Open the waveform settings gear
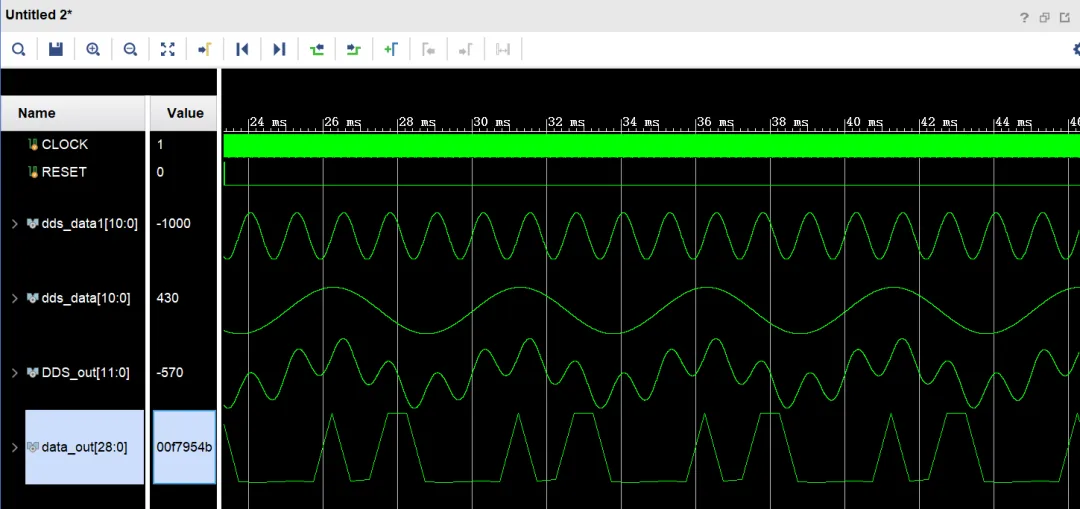 (1075, 49)
